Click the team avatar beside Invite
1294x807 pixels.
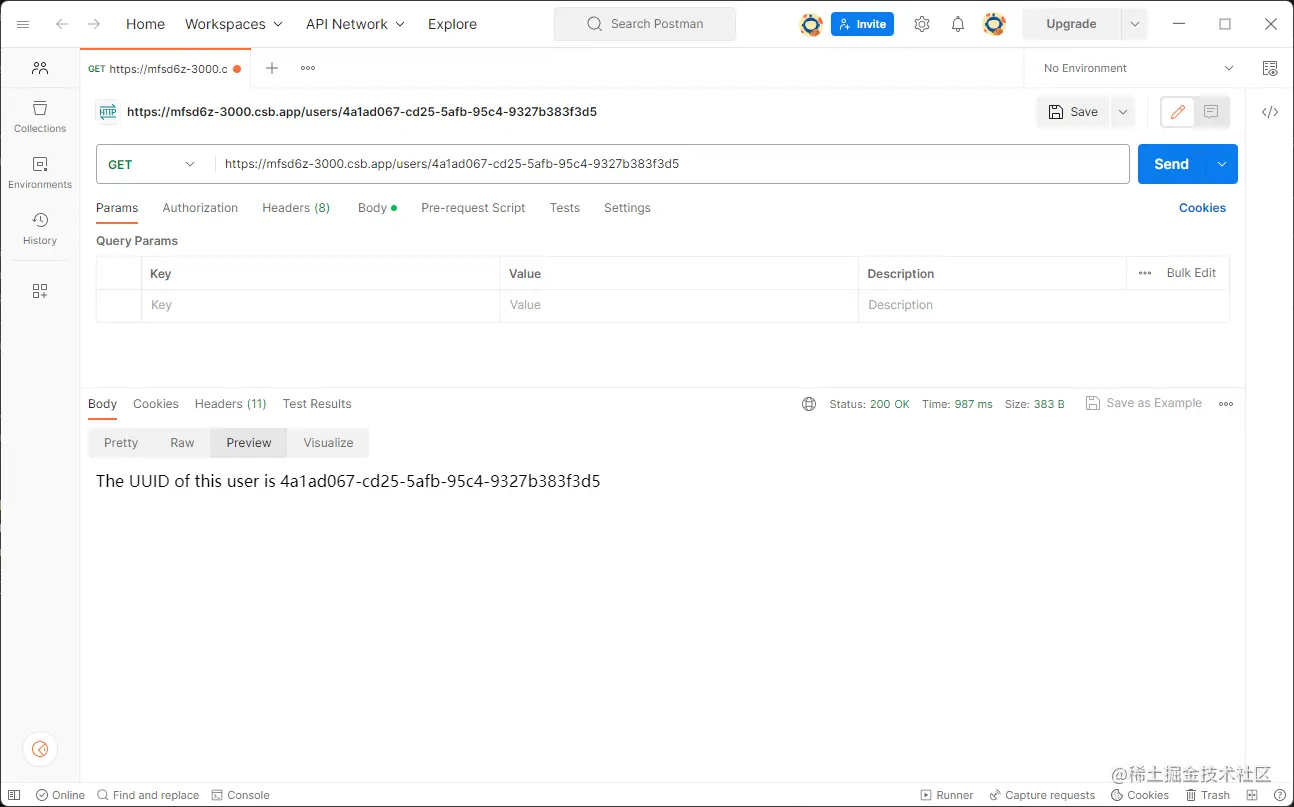point(811,24)
